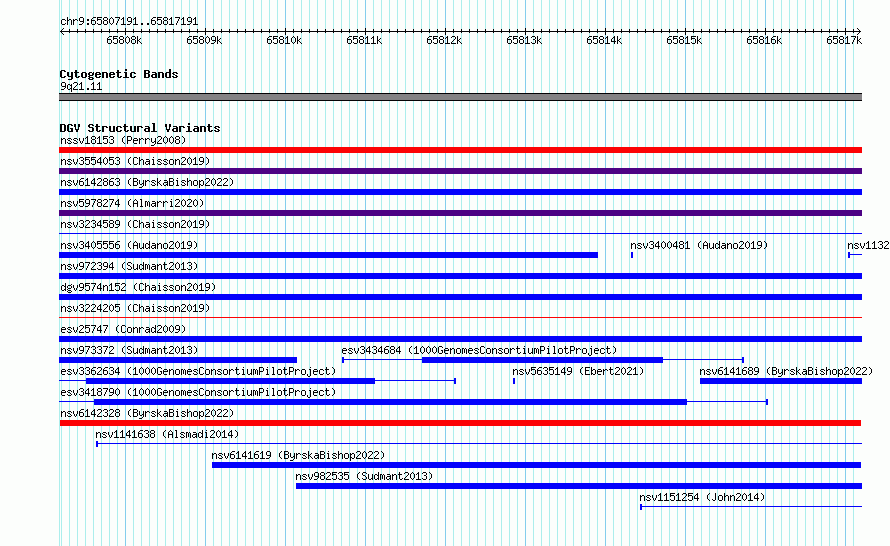Open nsv6141689 (ByrskaBishop2022) label
This screenshot has width=890, height=546.
(786, 371)
